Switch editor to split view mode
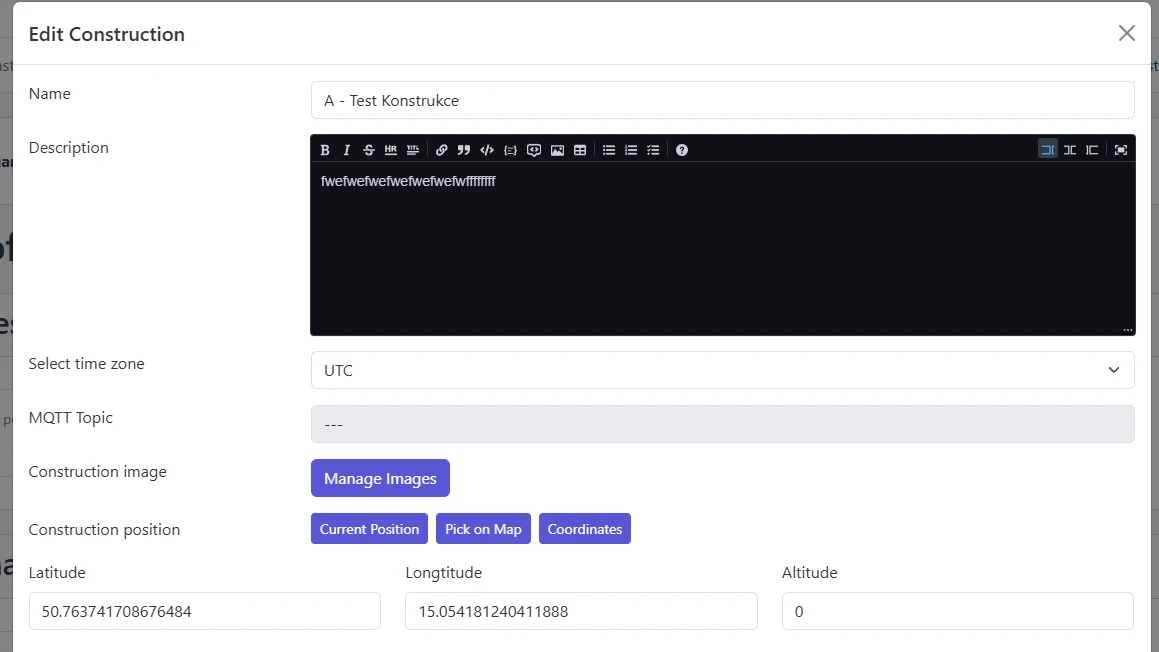This screenshot has height=652, width=1159. pyautogui.click(x=1070, y=149)
